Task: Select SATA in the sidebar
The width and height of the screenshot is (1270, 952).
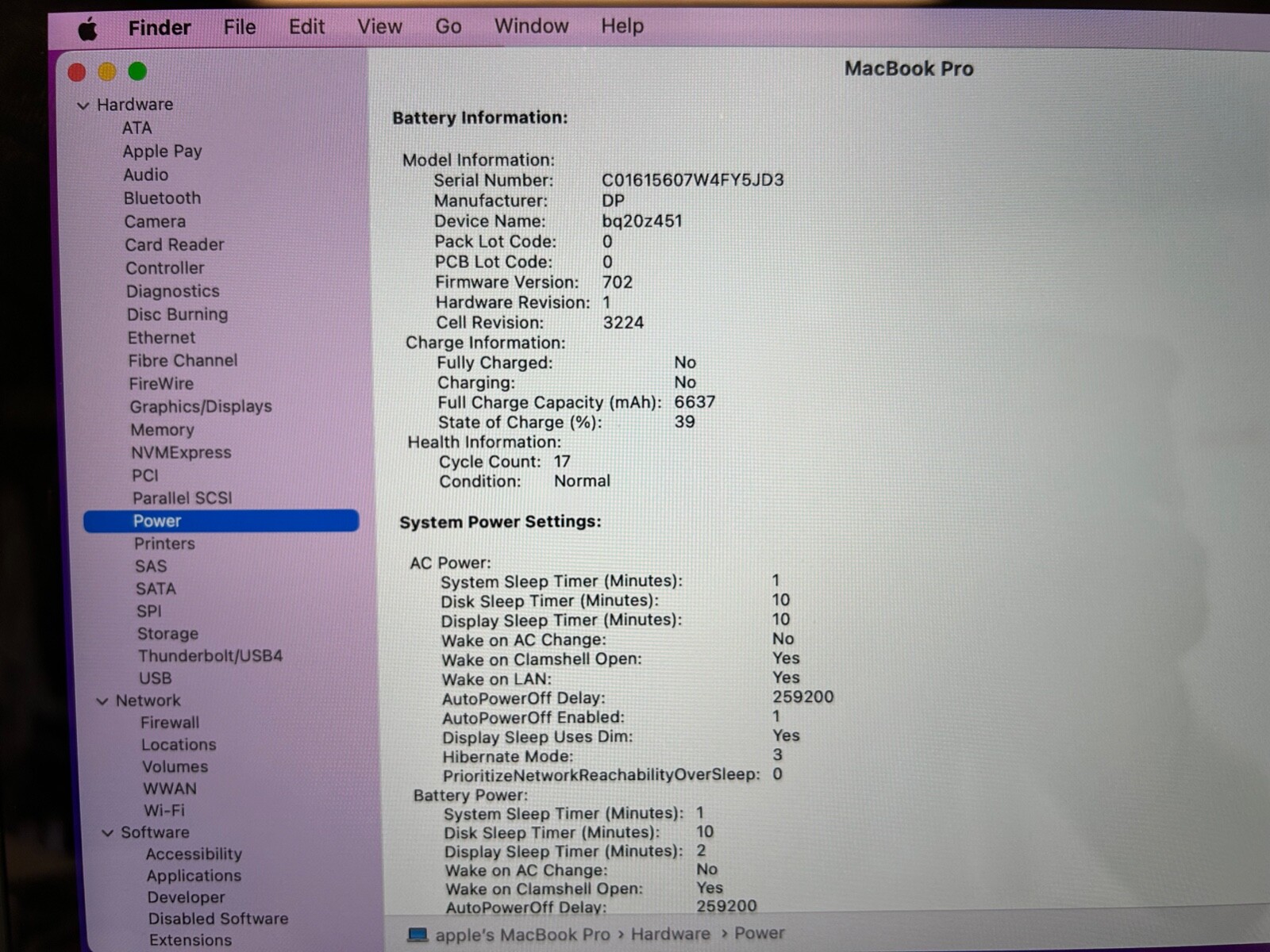Action: (x=156, y=589)
